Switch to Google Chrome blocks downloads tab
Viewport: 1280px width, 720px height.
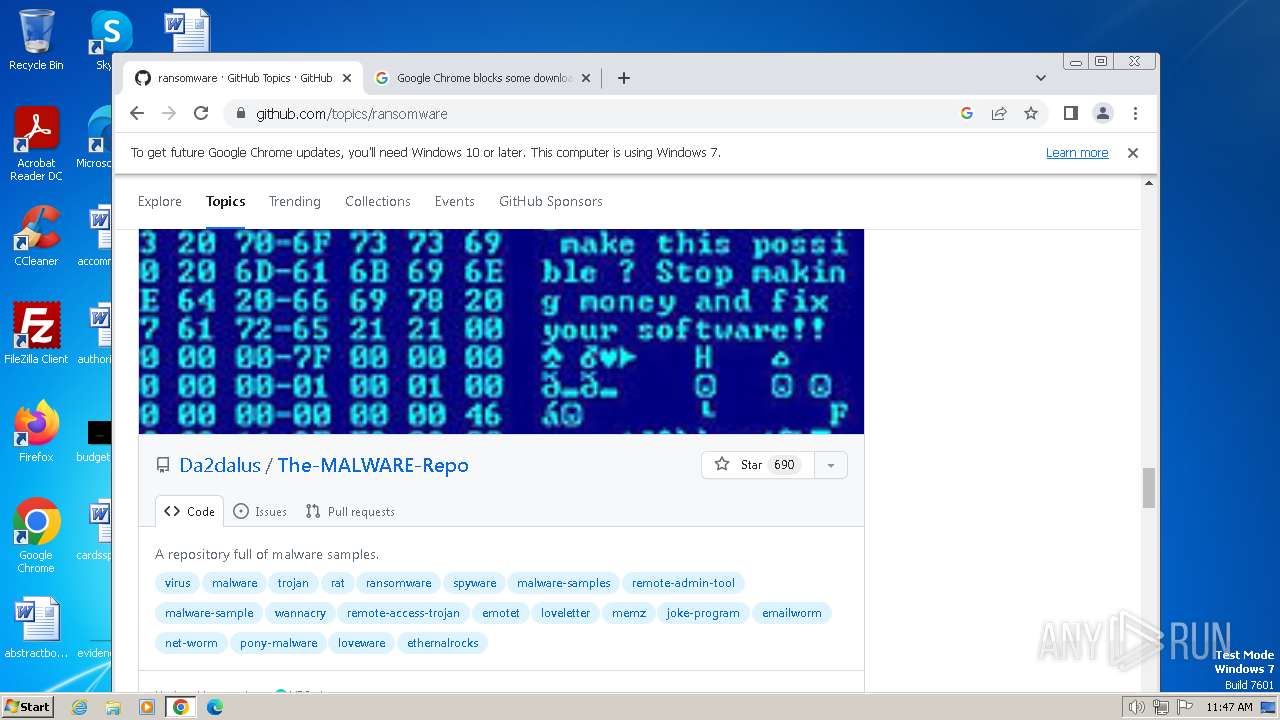483,77
